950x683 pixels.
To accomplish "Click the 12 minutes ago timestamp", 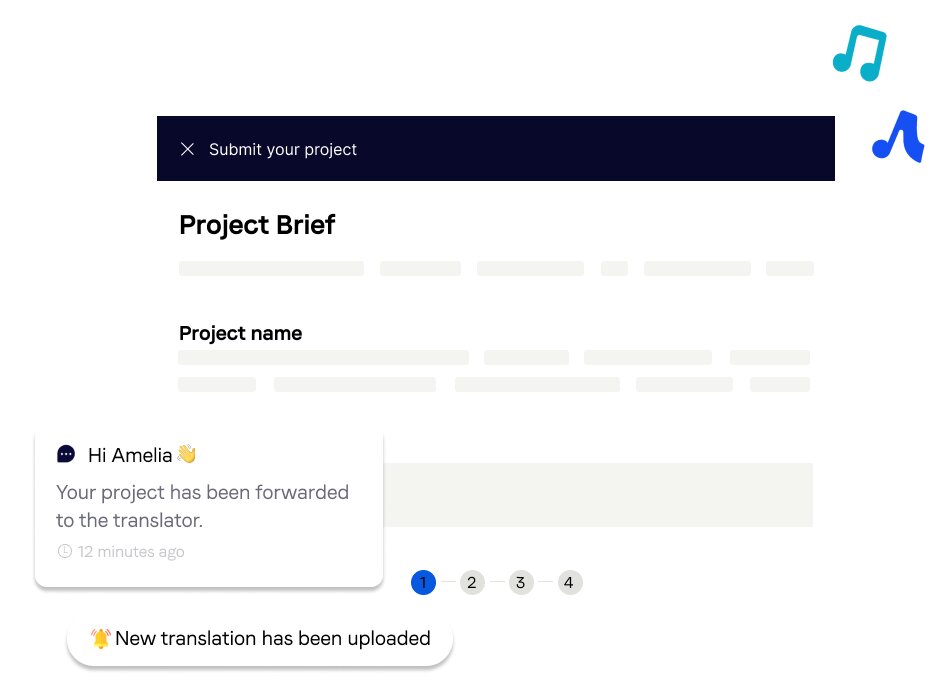I will [131, 551].
